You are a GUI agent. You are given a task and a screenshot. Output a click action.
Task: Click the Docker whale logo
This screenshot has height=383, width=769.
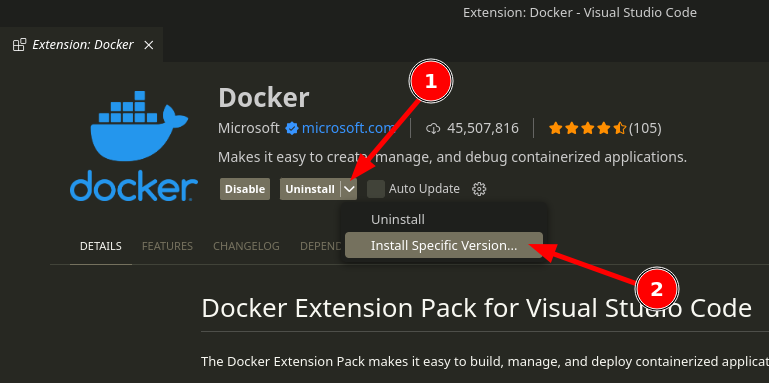pos(133,146)
